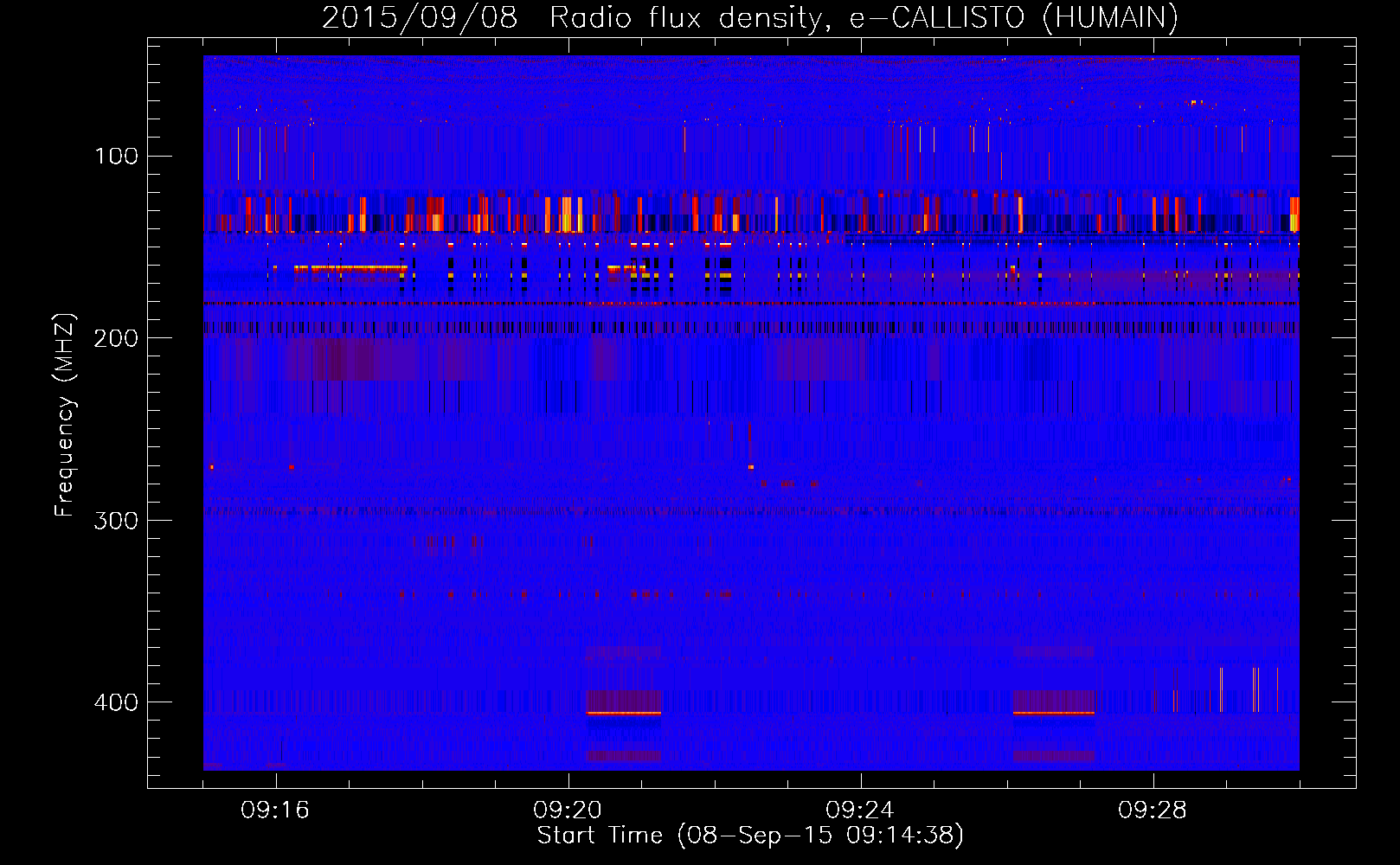Click the 'Start Time (08-Sep-15 09:14:38)' axis label
Viewport: 1400px width, 865px height.
point(750,836)
